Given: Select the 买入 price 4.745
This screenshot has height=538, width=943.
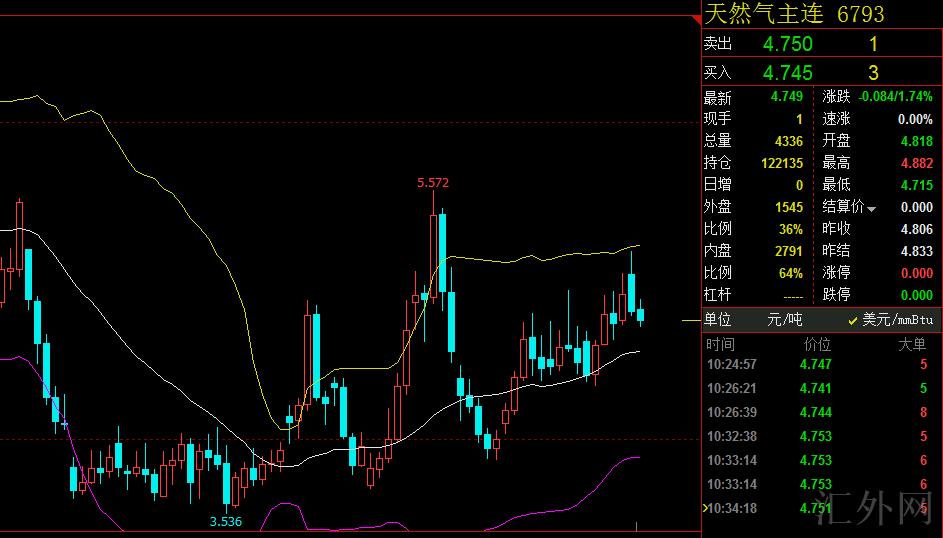Looking at the screenshot, I should click(x=787, y=73).
